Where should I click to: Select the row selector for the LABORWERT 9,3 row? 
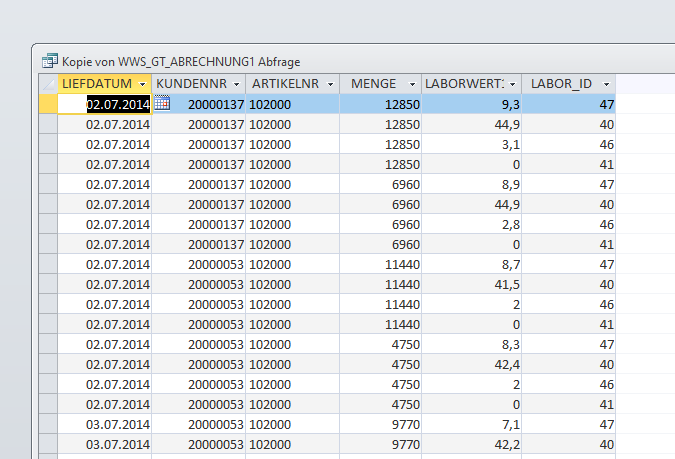(48, 104)
